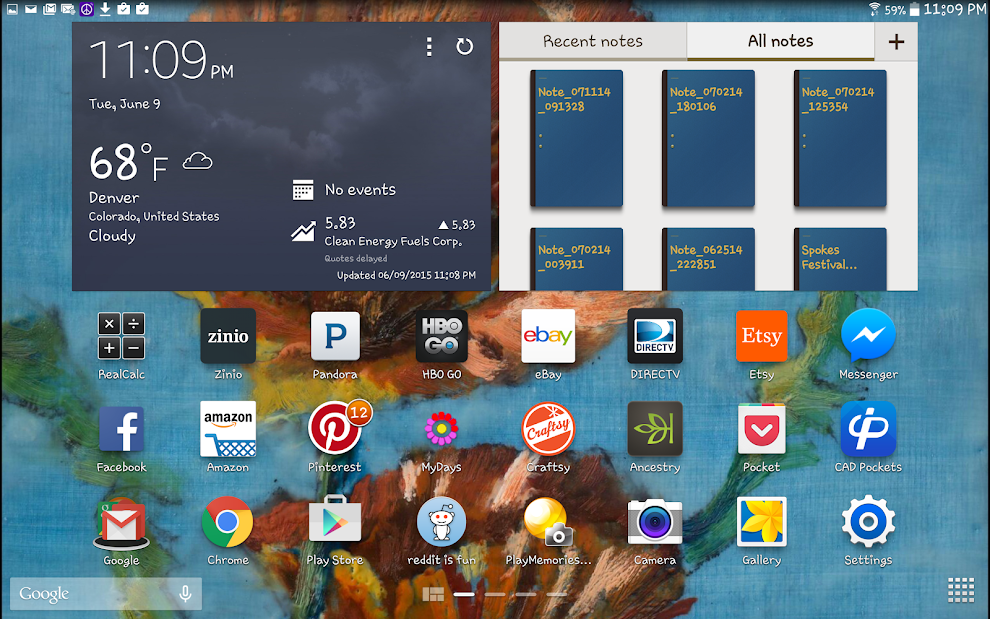Open the Google apps folder
990x619 pixels.
click(121, 522)
